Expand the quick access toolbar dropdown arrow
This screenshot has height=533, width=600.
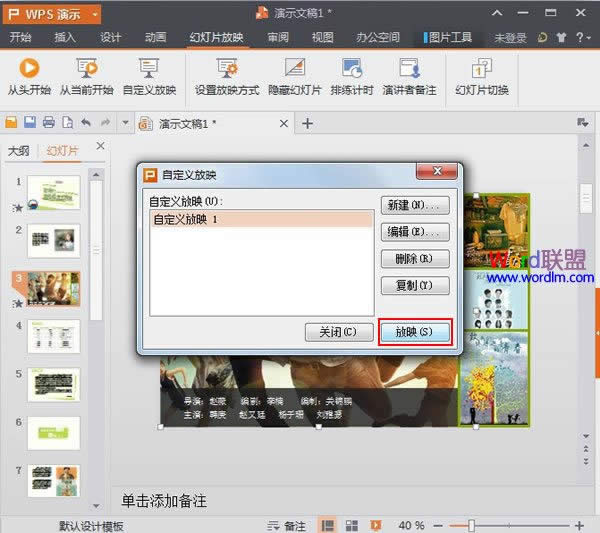point(125,123)
